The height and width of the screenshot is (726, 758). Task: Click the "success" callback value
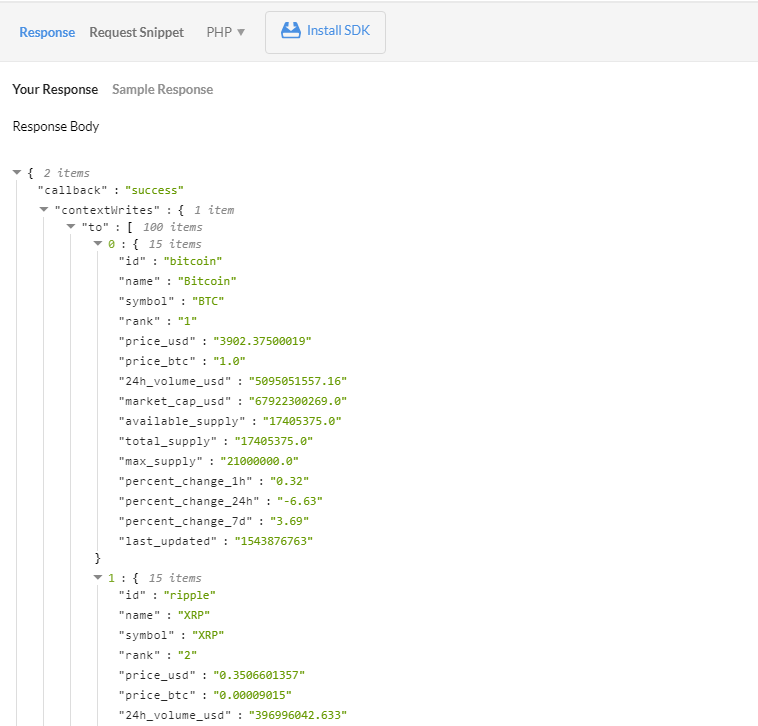point(154,190)
